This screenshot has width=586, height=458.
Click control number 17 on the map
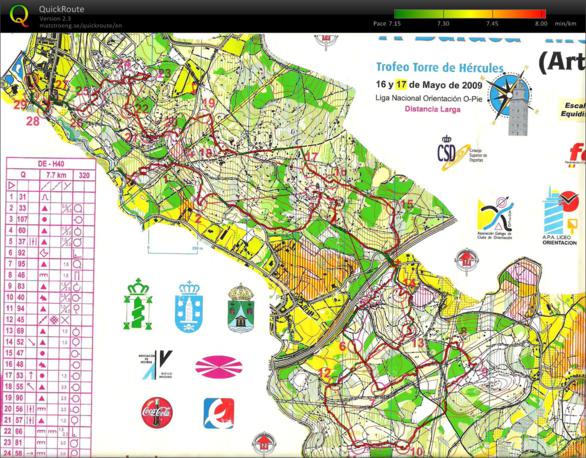click(x=311, y=157)
